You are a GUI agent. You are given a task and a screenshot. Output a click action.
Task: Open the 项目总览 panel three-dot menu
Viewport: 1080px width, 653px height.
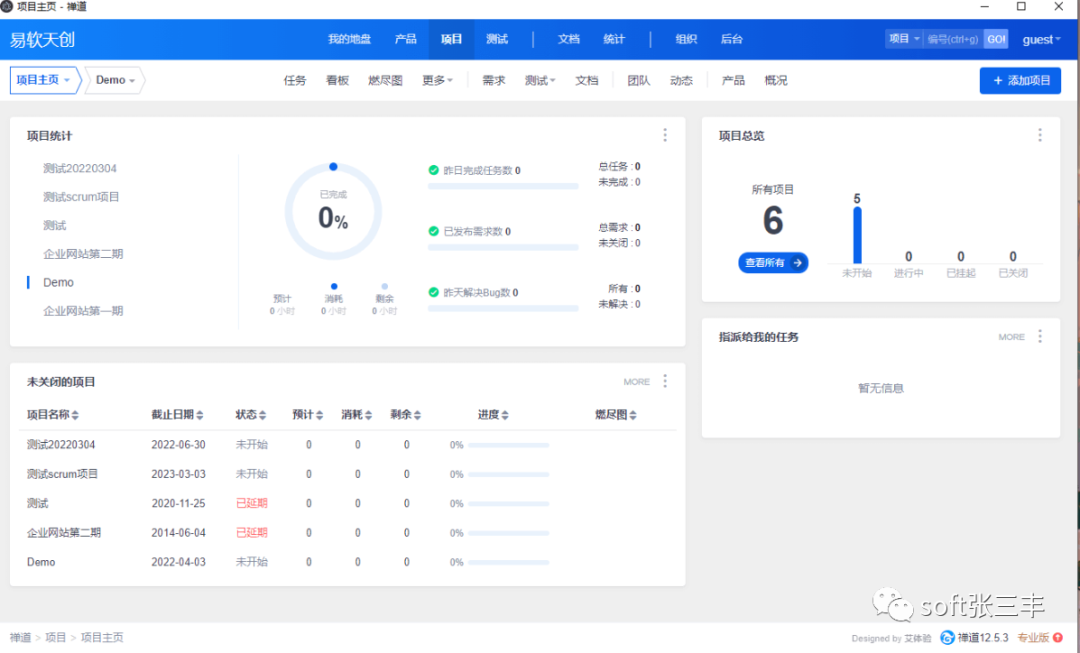pos(1040,135)
